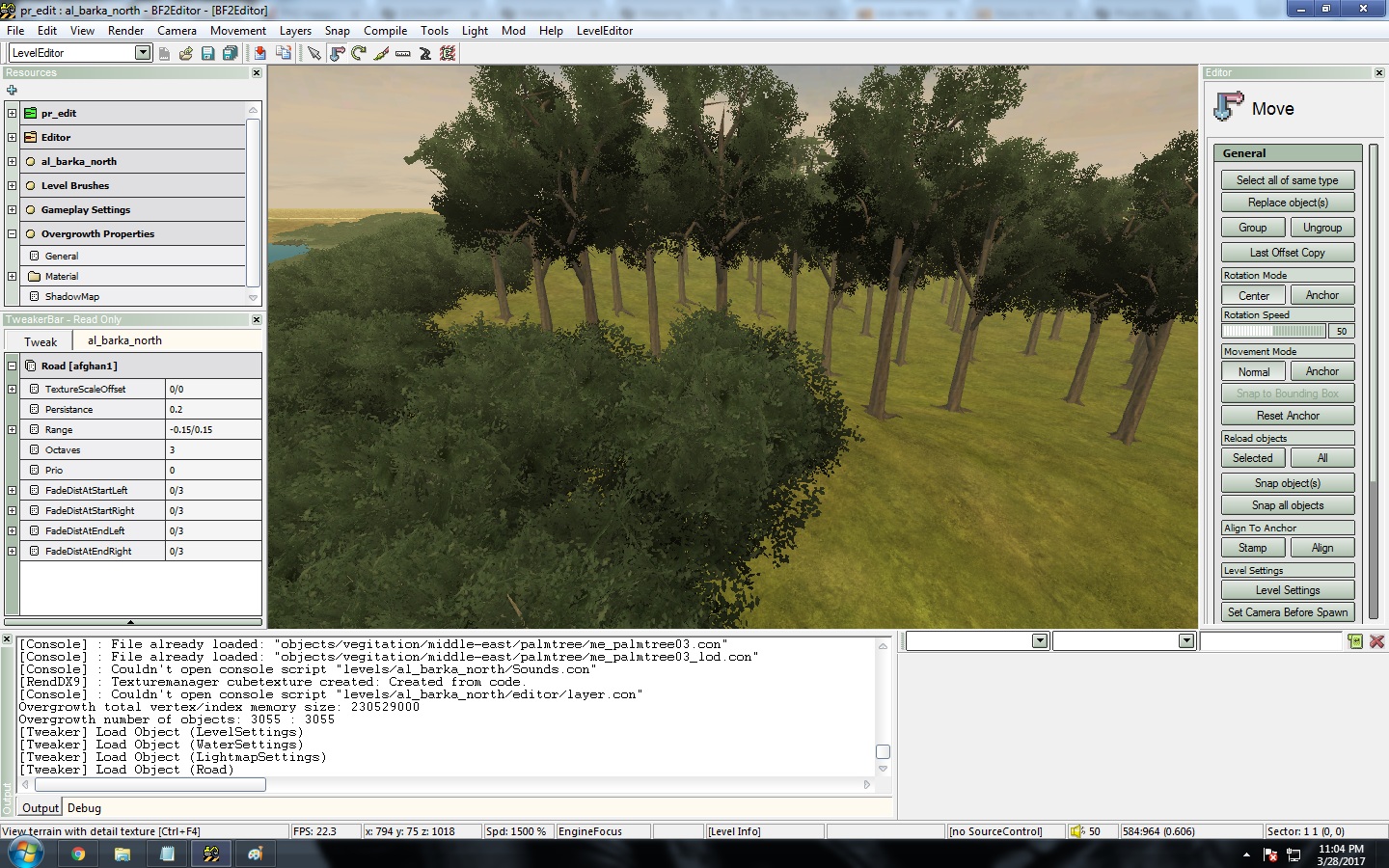Click the save floppy disk icon
The width and height of the screenshot is (1389, 868).
[207, 53]
